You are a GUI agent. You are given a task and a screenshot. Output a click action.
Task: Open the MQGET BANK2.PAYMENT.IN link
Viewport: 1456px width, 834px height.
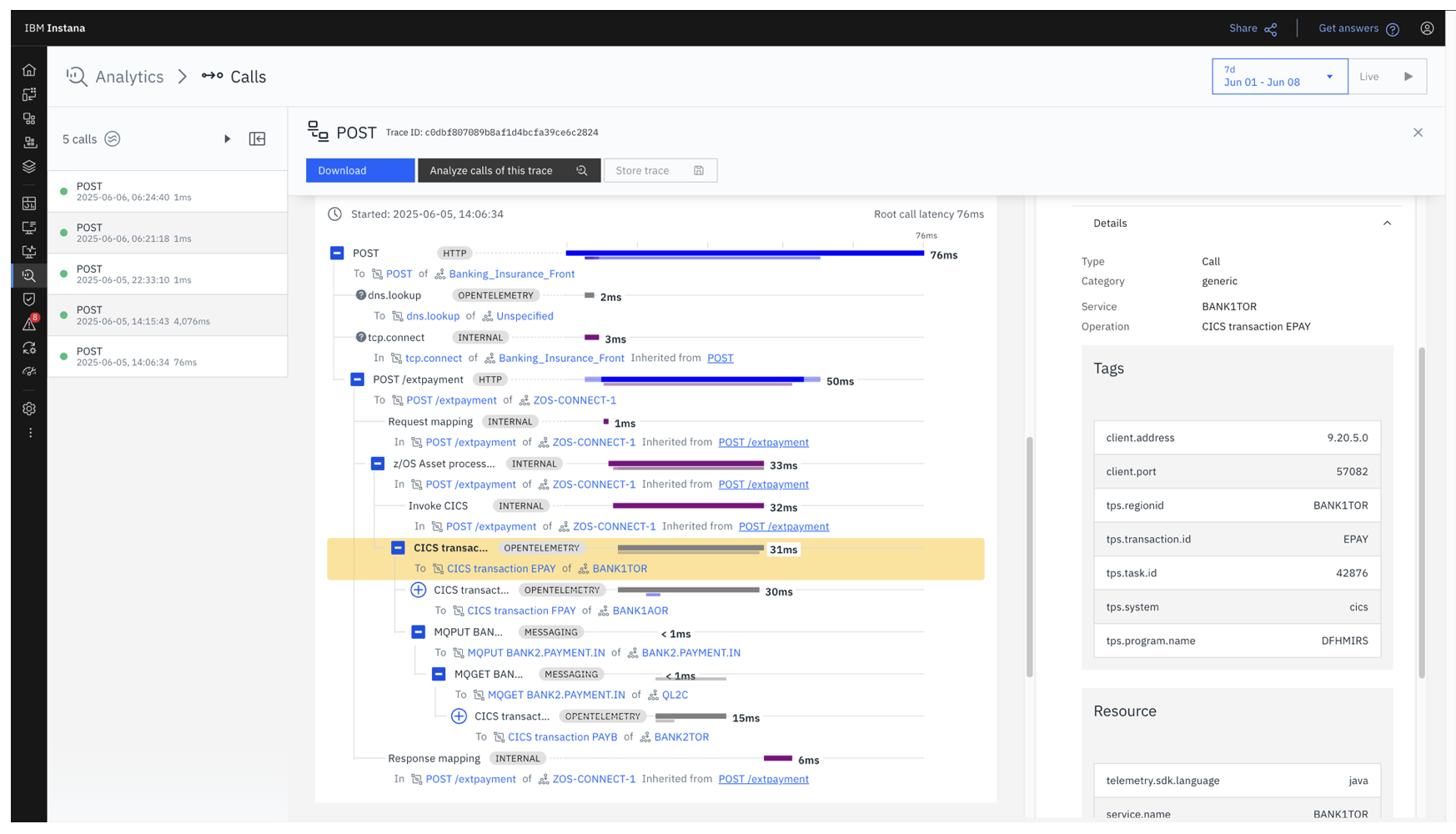tap(556, 695)
